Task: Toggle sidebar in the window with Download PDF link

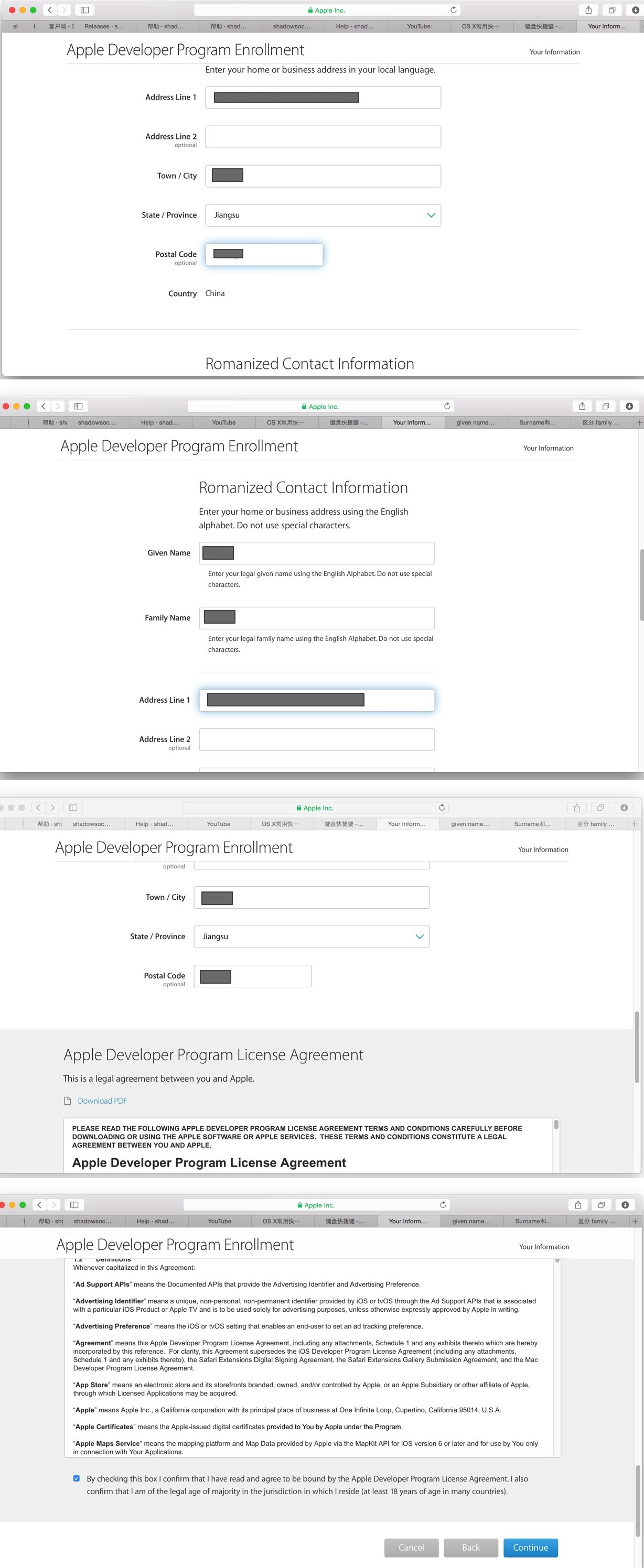Action: point(73,808)
